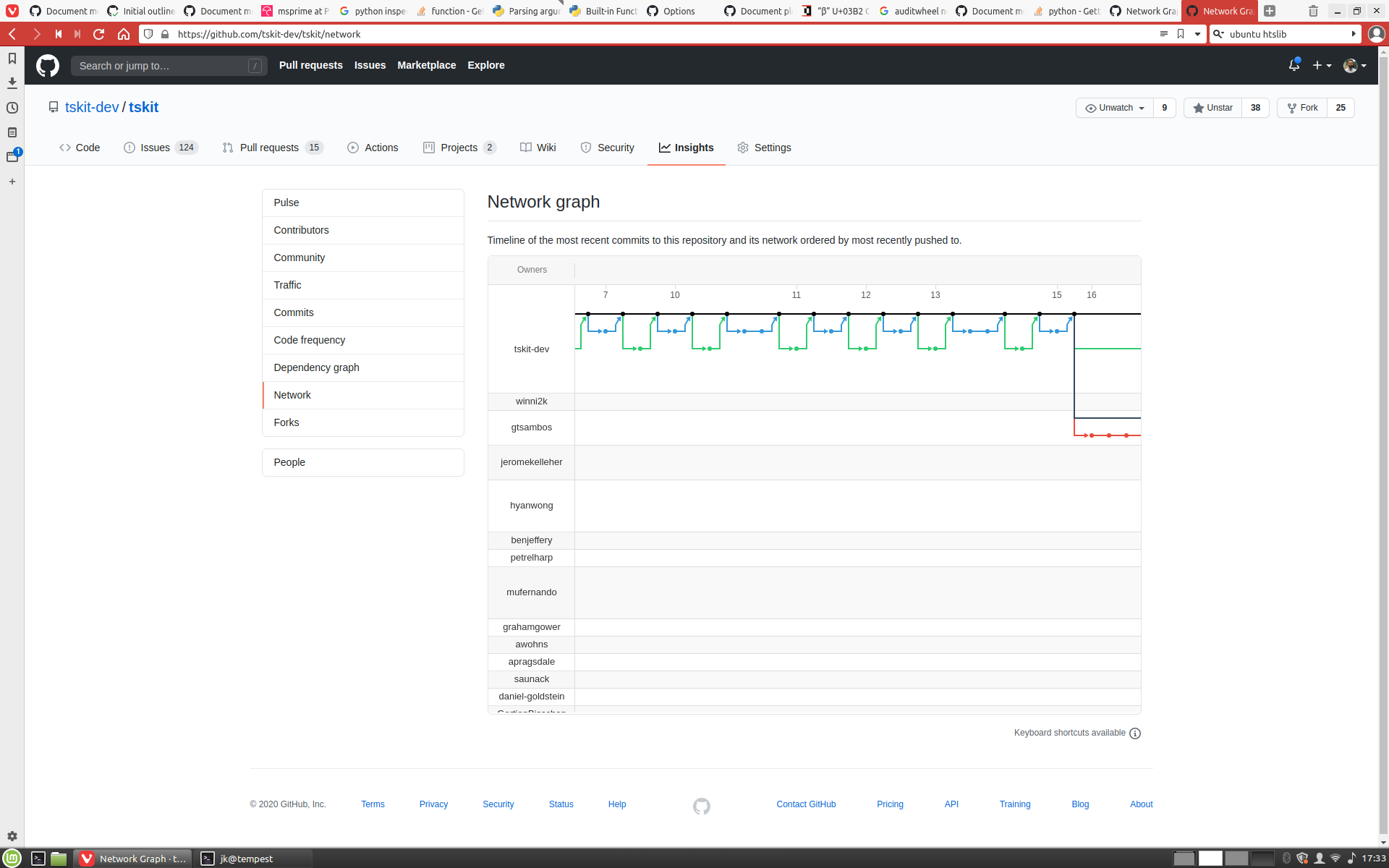Image resolution: width=1389 pixels, height=868 pixels.
Task: Click the closed tabs trash icon
Action: [x=1313, y=11]
